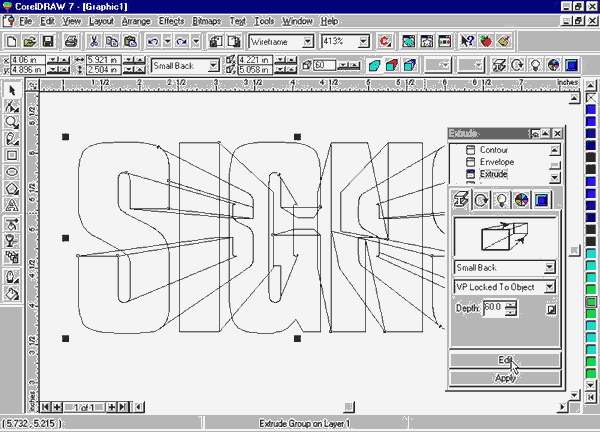Open the redo history dropdown arrow
This screenshot has height=432, width=600.
click(x=196, y=41)
